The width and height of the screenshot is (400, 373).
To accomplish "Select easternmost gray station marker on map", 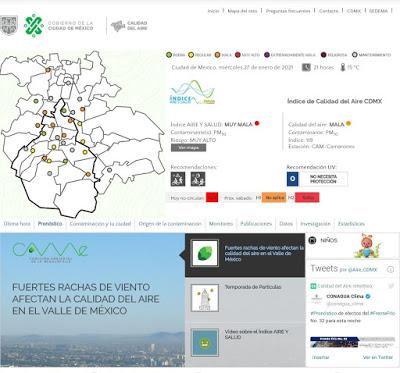I will pyautogui.click(x=109, y=170).
